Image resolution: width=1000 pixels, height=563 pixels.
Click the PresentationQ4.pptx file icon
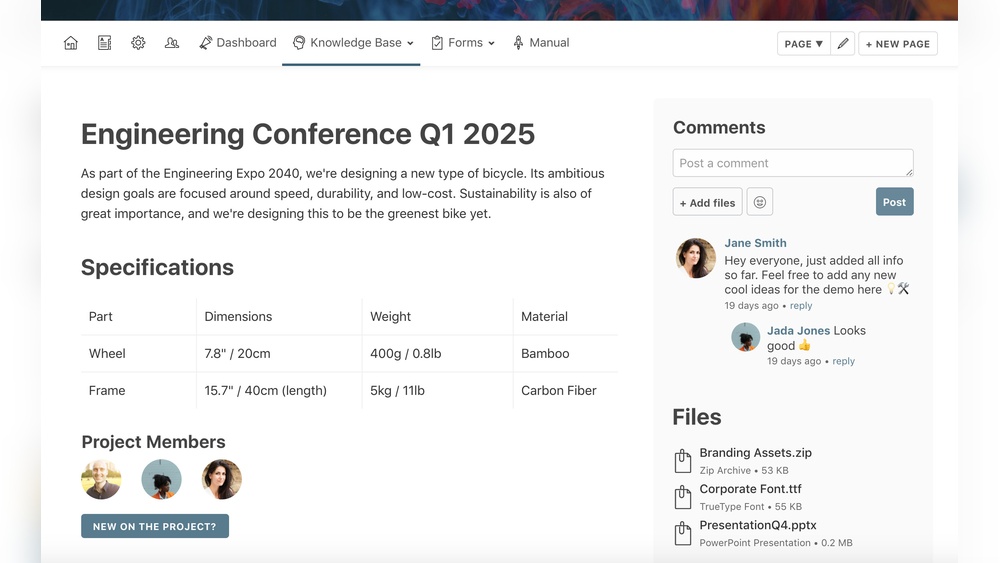(x=683, y=533)
